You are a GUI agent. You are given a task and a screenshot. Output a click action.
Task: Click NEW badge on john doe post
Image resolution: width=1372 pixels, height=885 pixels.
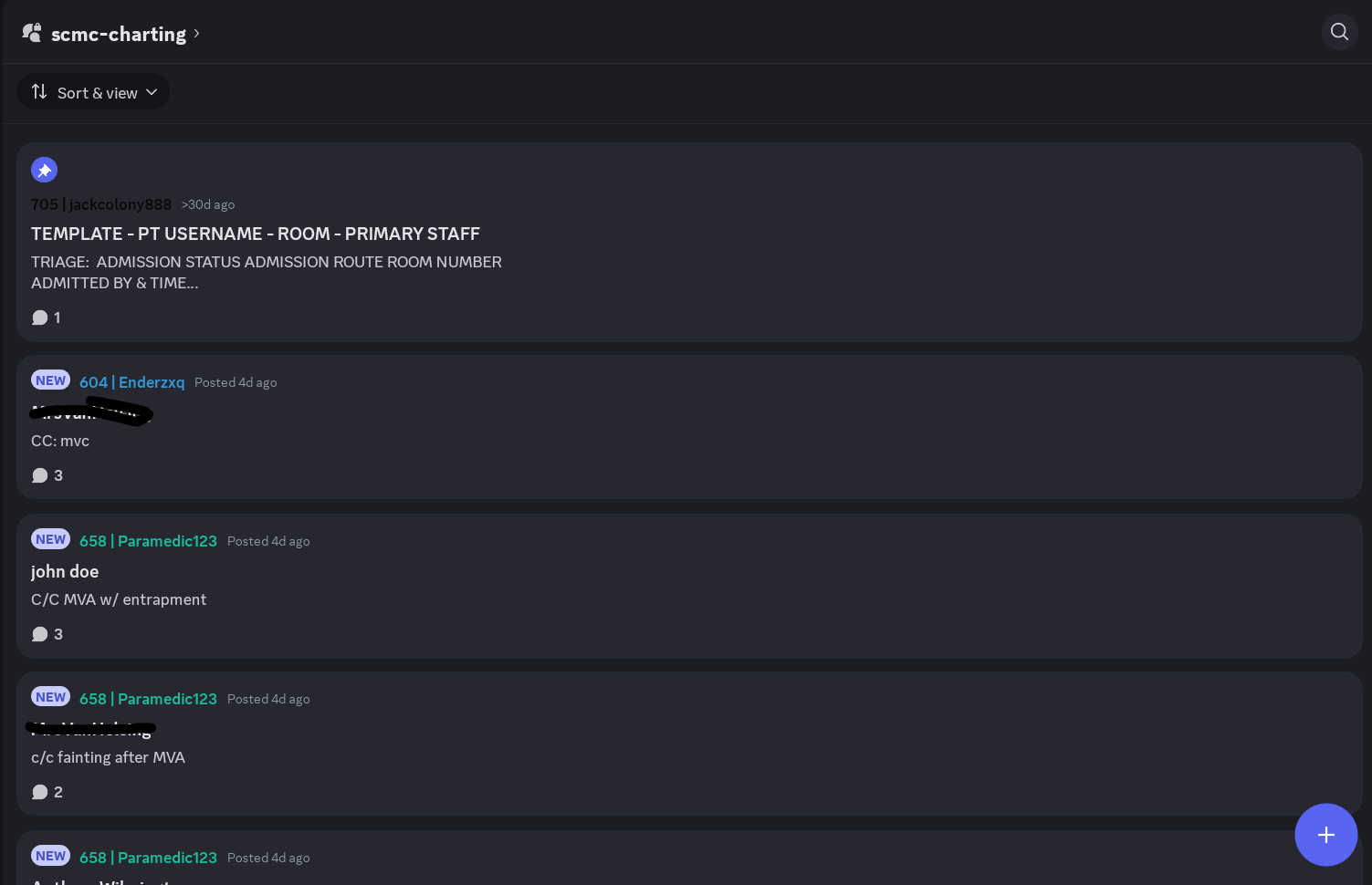(50, 539)
